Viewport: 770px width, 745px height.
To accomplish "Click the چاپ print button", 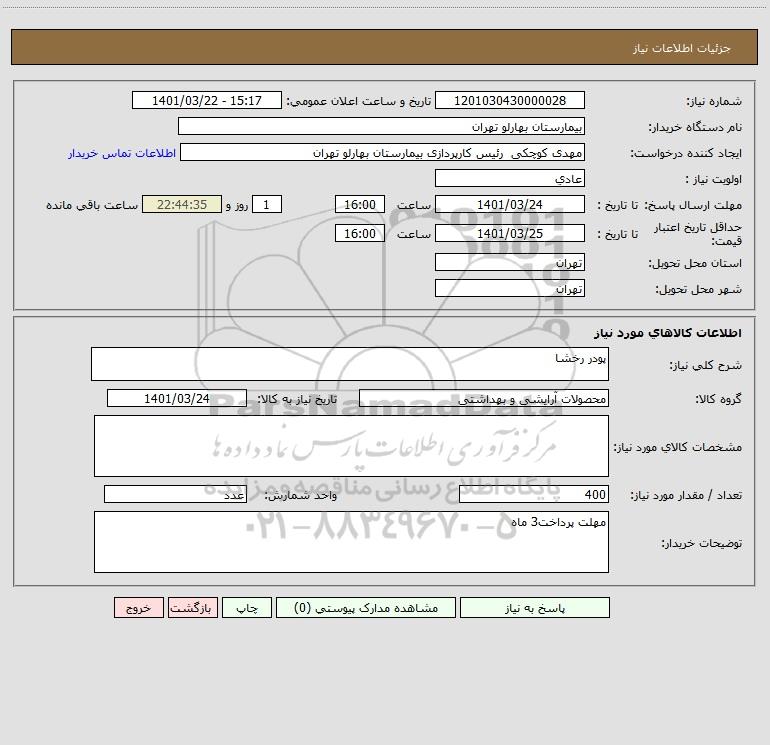I will (247, 607).
